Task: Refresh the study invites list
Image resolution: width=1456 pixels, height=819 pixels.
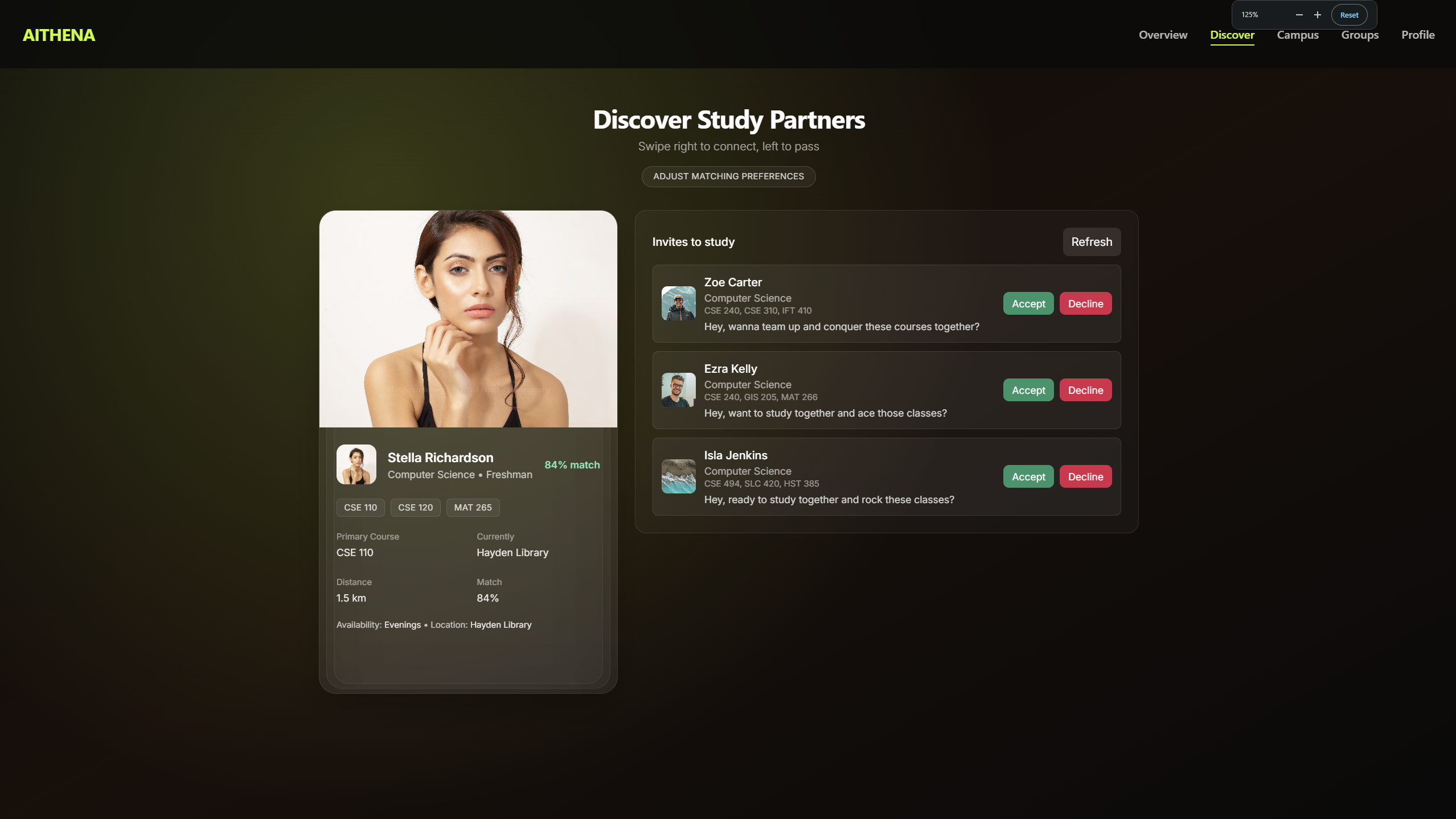Action: (1091, 242)
